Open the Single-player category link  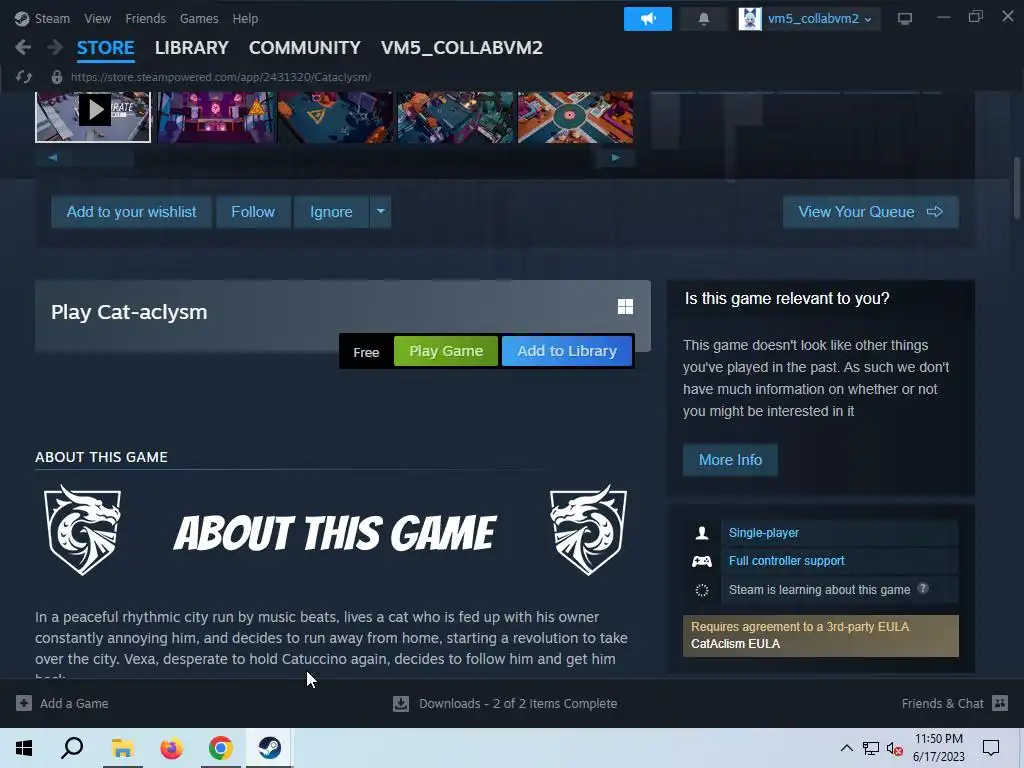click(x=763, y=533)
